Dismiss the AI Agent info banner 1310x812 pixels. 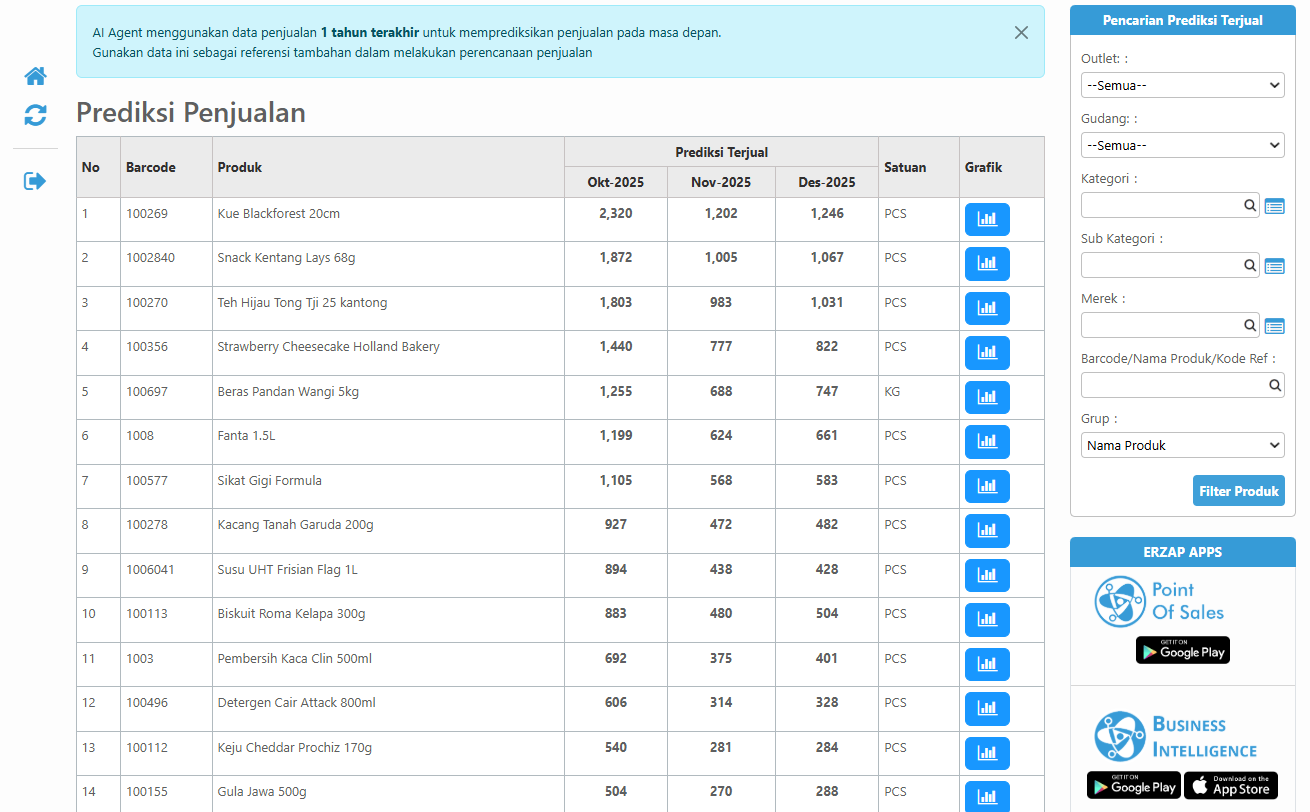(x=1021, y=33)
